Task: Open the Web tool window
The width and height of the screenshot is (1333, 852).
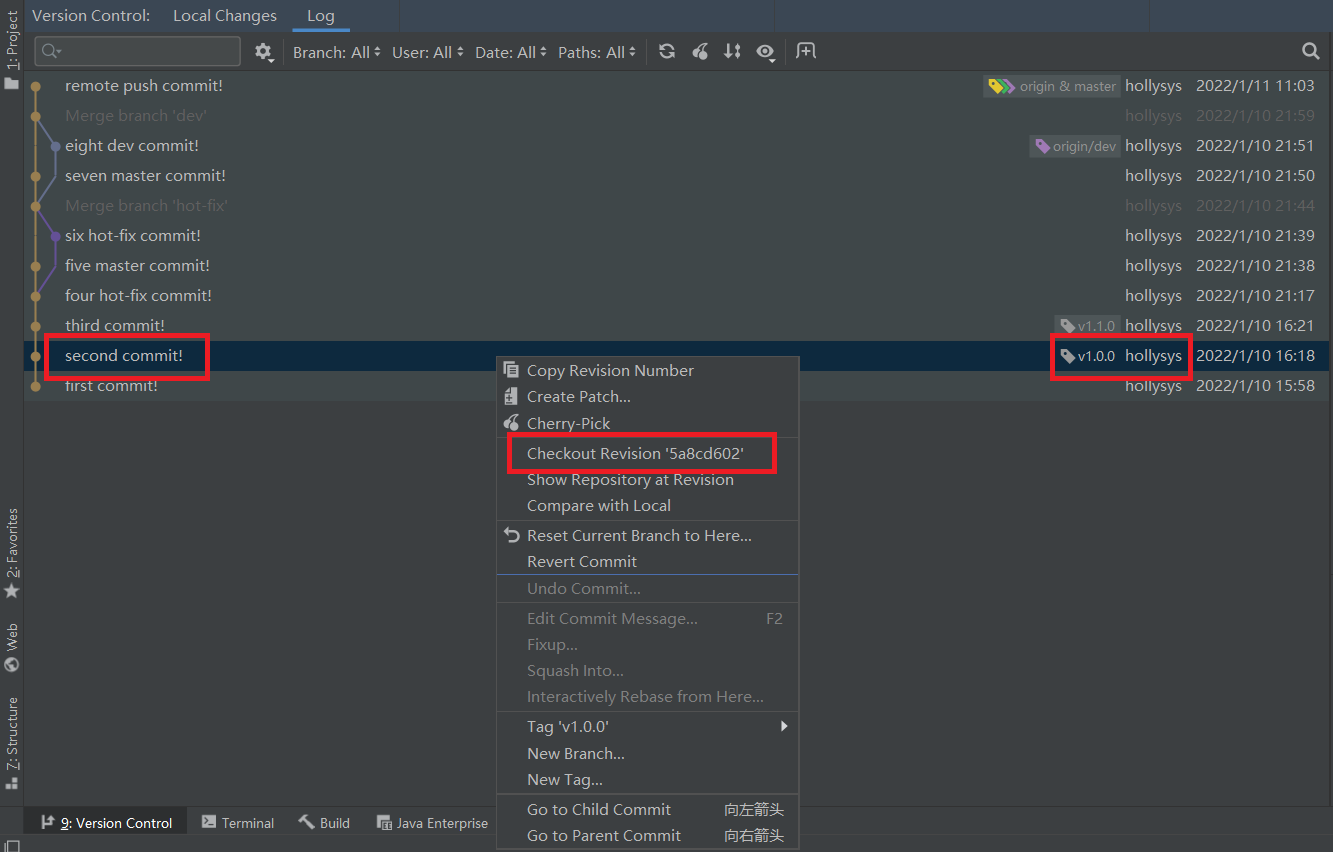Action: [x=12, y=648]
